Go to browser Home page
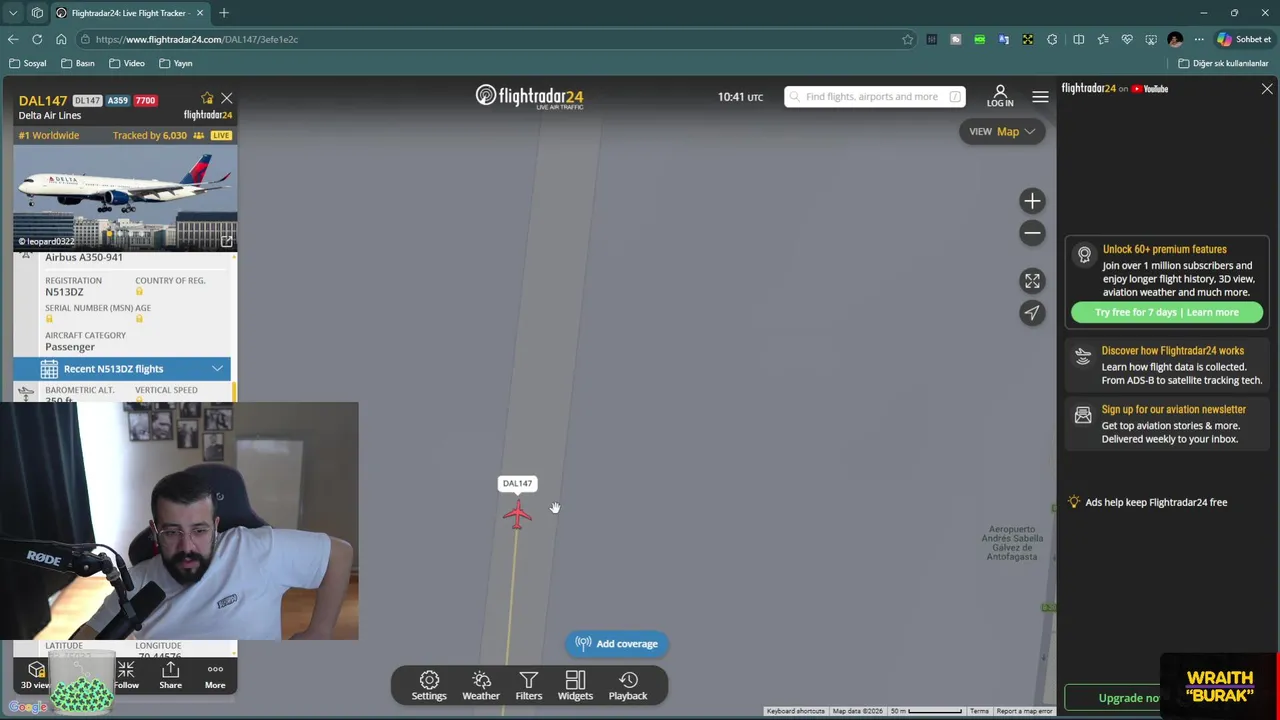Image resolution: width=1280 pixels, height=720 pixels. coord(61,39)
